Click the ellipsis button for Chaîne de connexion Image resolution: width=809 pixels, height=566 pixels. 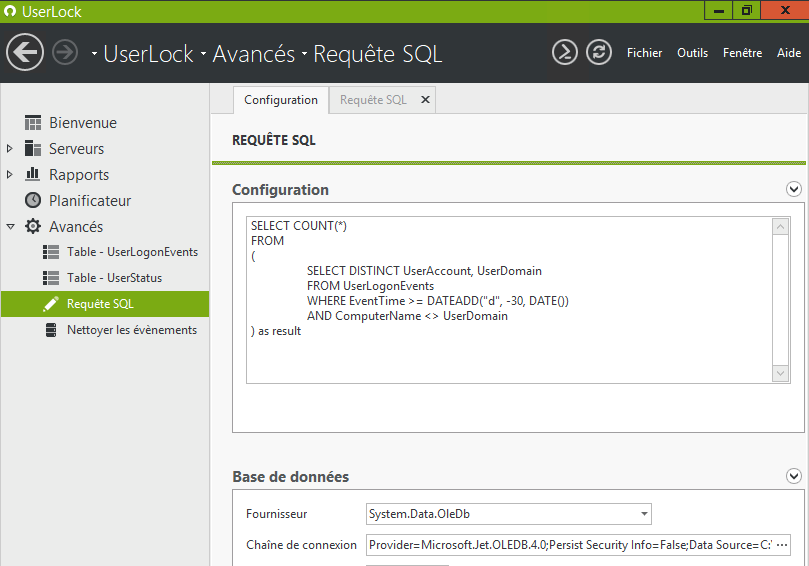coord(782,545)
